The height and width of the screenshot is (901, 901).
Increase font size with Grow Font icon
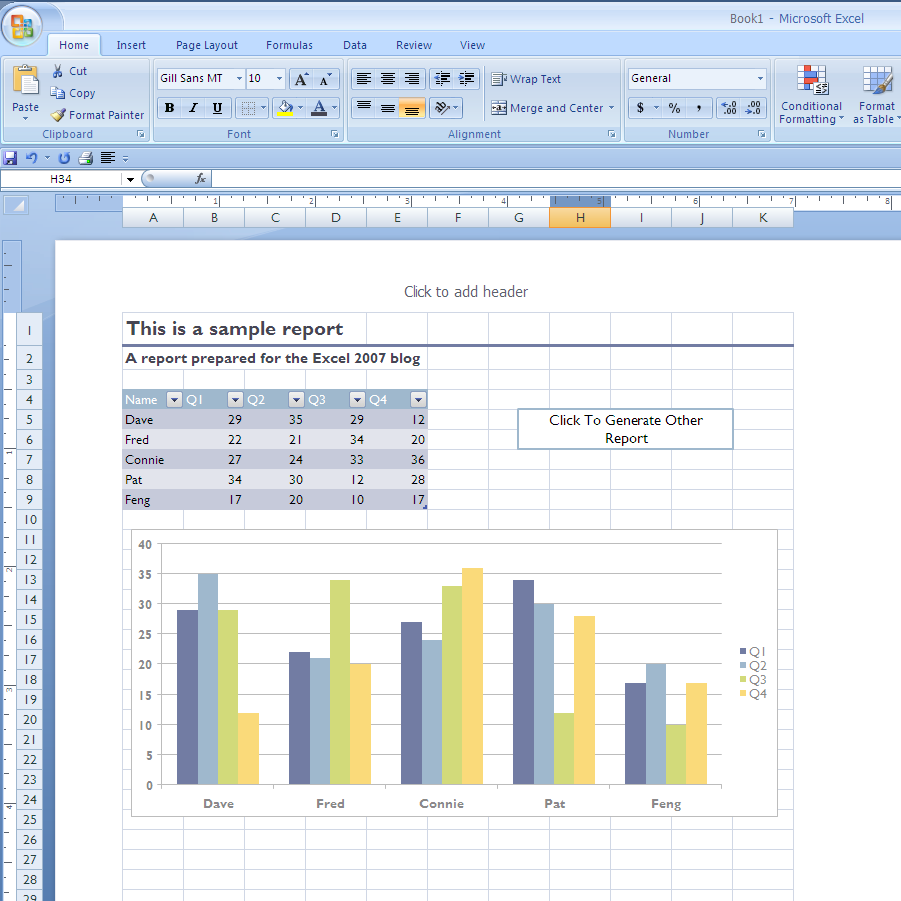301,79
